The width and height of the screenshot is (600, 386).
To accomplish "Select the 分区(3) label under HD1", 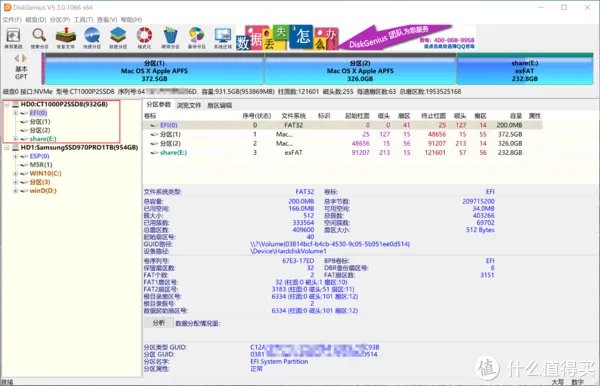I will 40,182.
